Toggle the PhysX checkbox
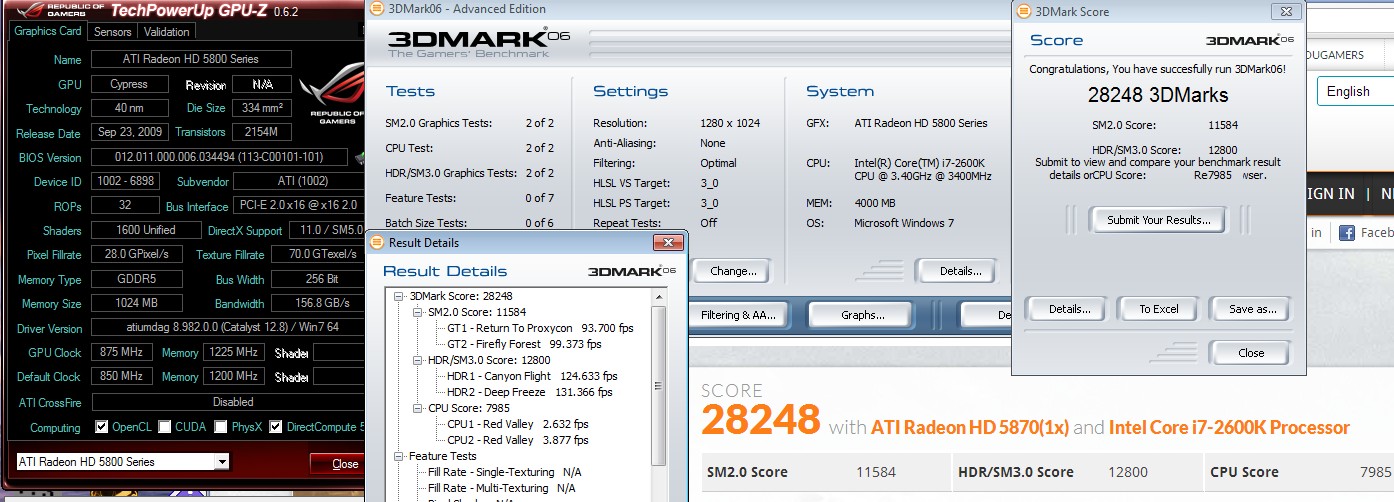1394x502 pixels. tap(221, 427)
